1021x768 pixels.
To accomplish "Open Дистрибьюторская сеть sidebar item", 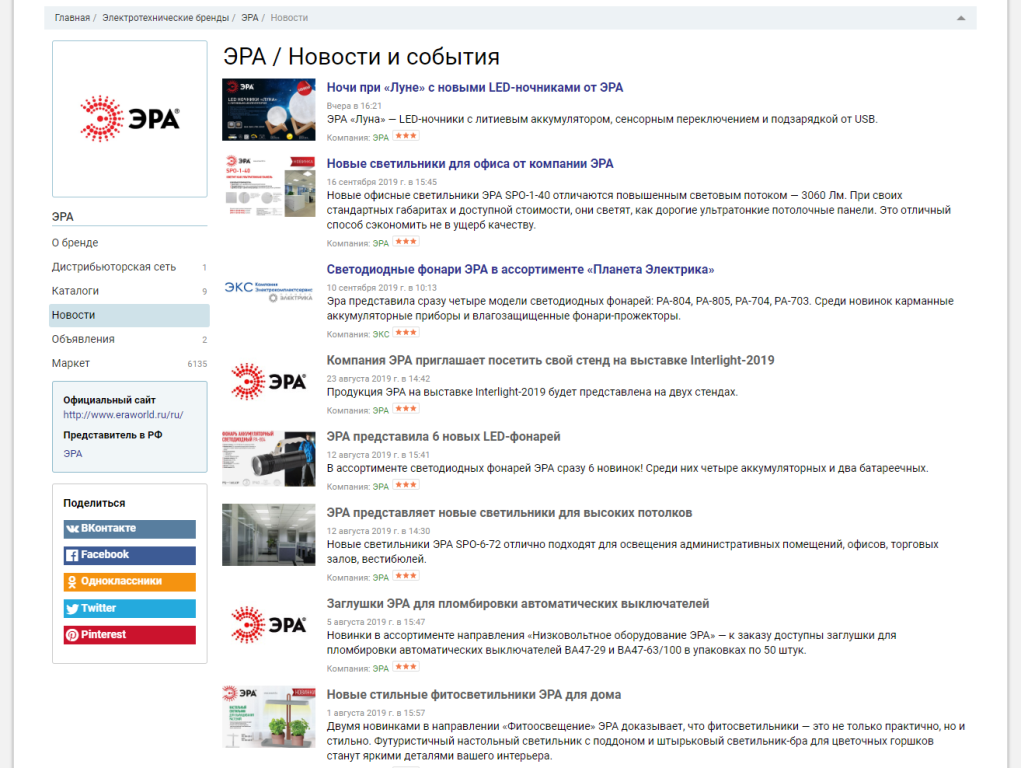I will (x=114, y=267).
